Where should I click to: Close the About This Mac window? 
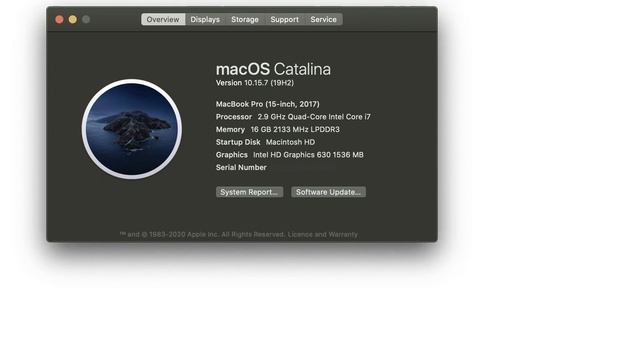point(59,19)
